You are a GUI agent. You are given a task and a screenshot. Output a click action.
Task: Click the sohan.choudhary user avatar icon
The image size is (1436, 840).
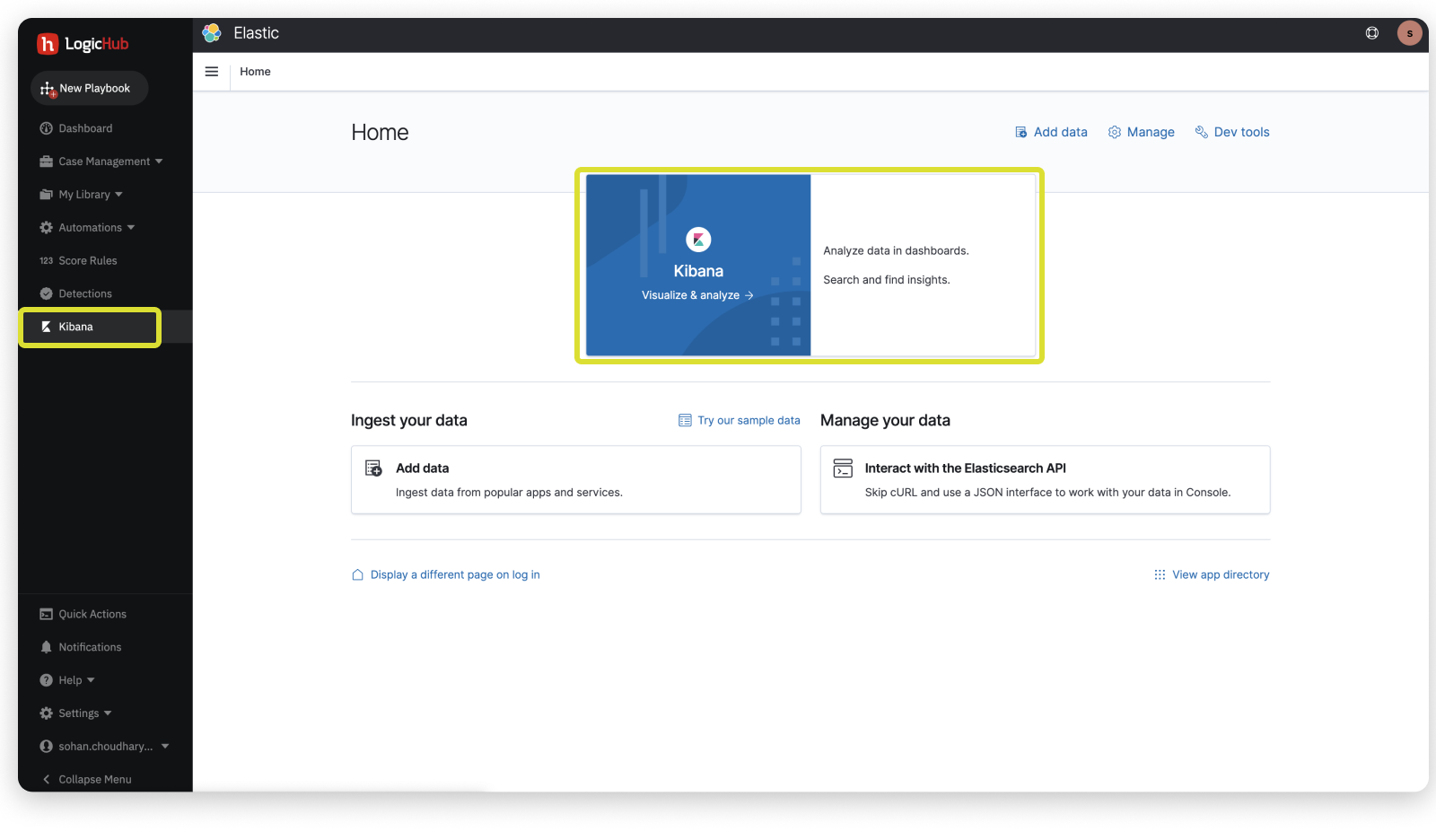(x=46, y=747)
